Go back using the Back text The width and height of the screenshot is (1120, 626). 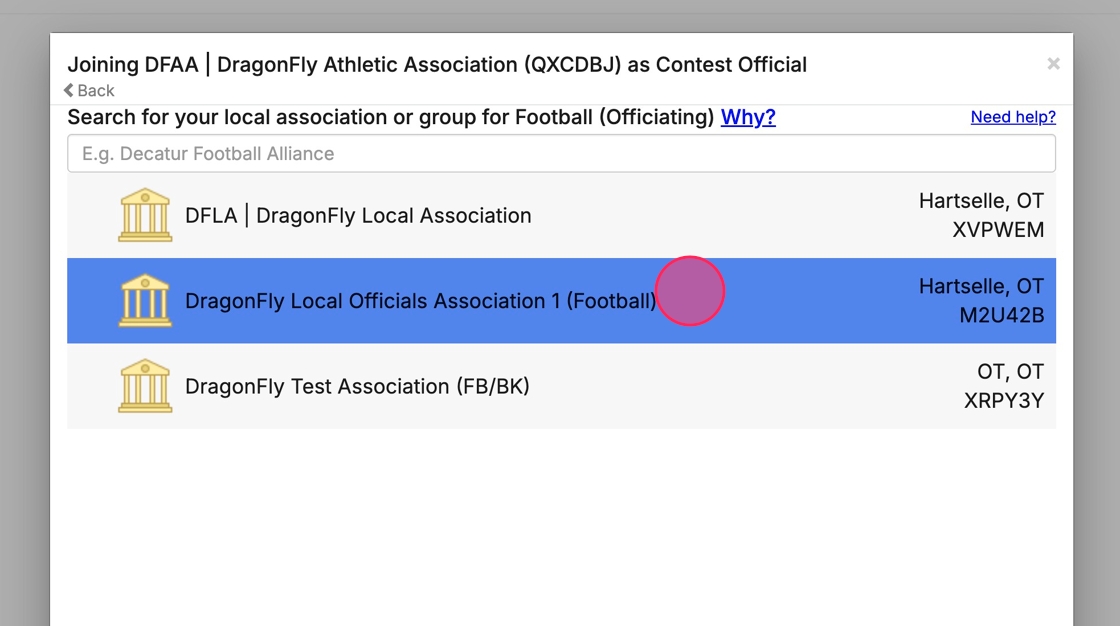(96, 91)
